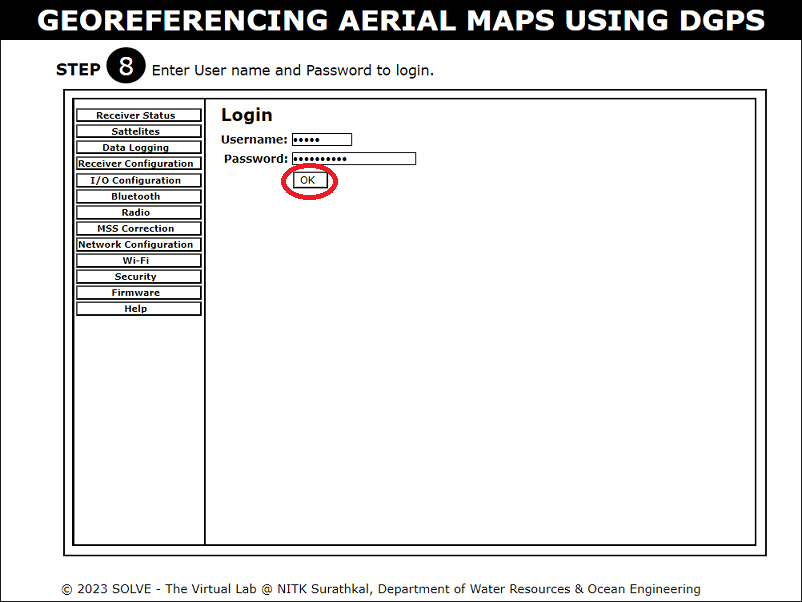The height and width of the screenshot is (602, 802).
Task: Open the Help menu item
Action: [138, 309]
